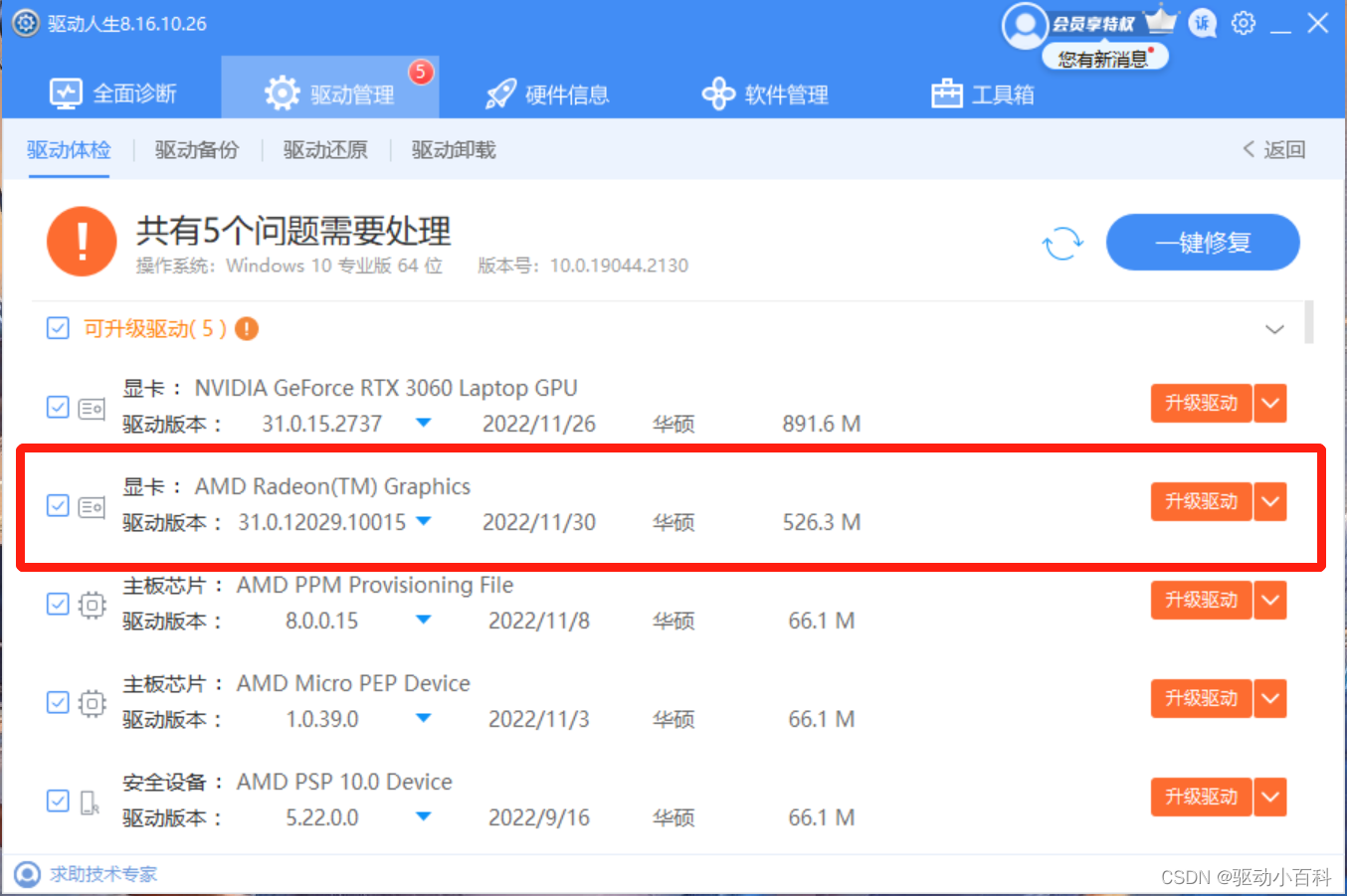Open the user account avatar

coord(1025,25)
